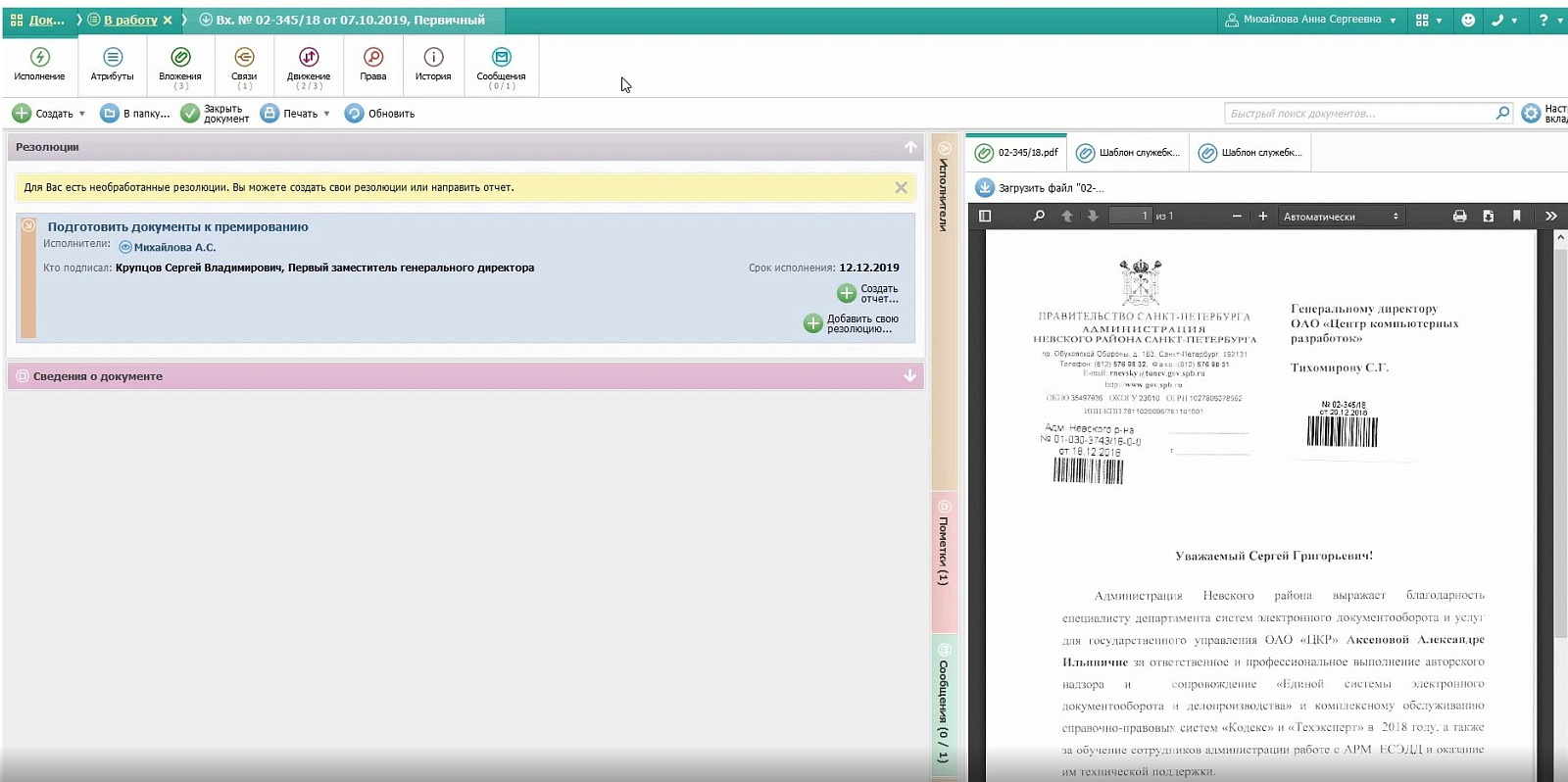Viewport: 1568px width, 782px height.
Task: Open the Связи (1) section
Action: click(244, 68)
